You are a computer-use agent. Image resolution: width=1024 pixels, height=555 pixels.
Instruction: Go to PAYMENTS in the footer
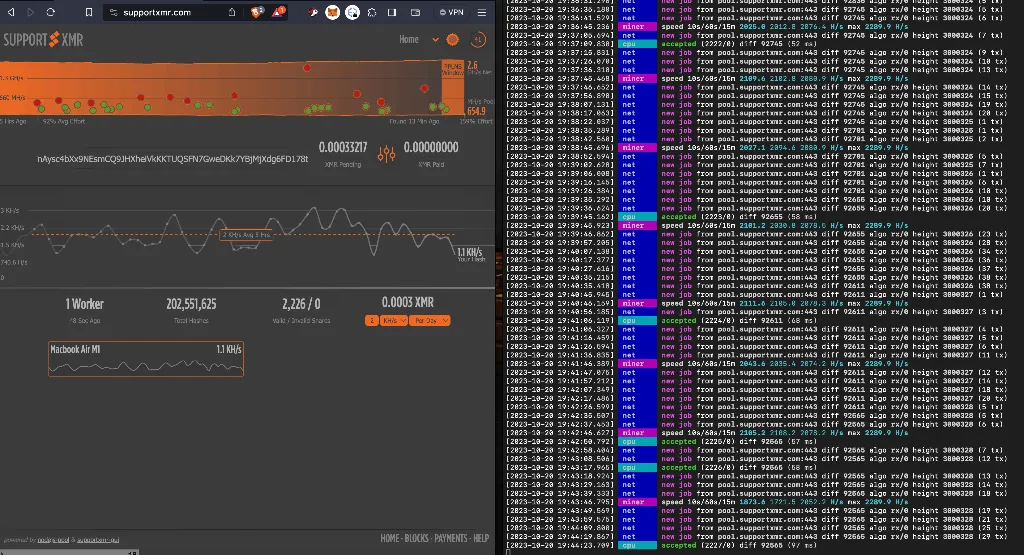[451, 539]
